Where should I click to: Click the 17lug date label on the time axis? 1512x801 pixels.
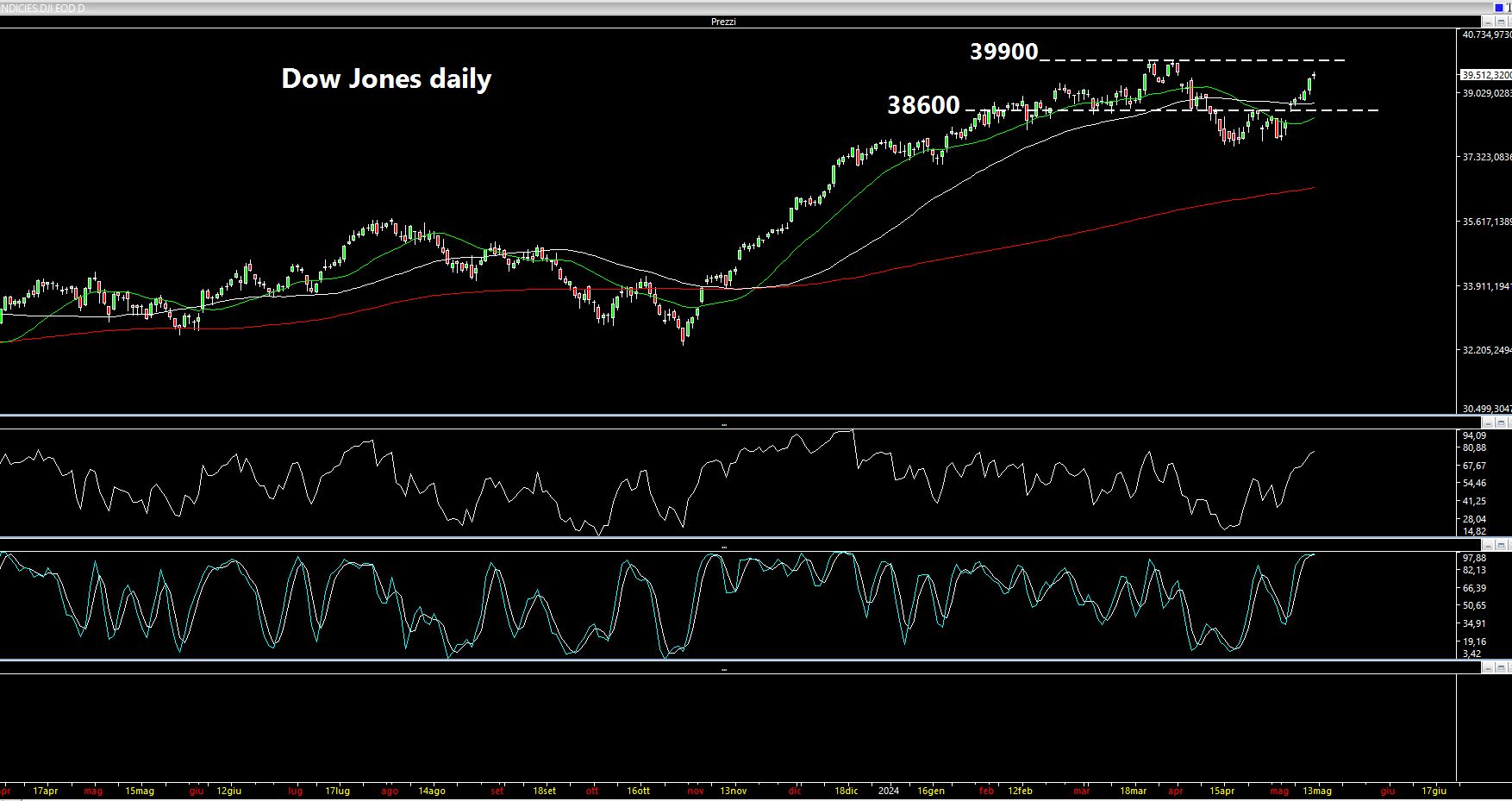coord(338,791)
